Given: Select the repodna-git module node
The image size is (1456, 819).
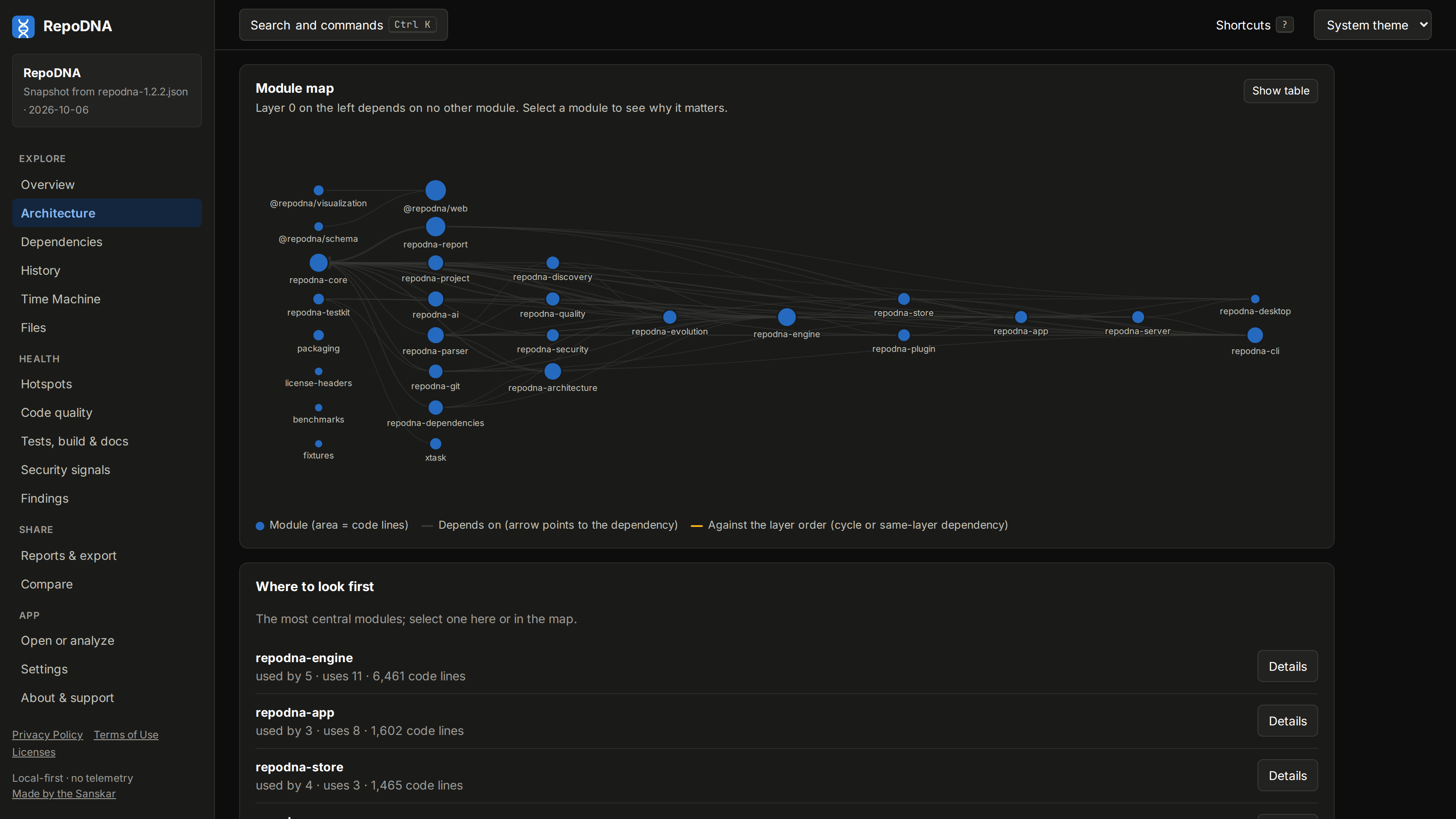Looking at the screenshot, I should 435,371.
